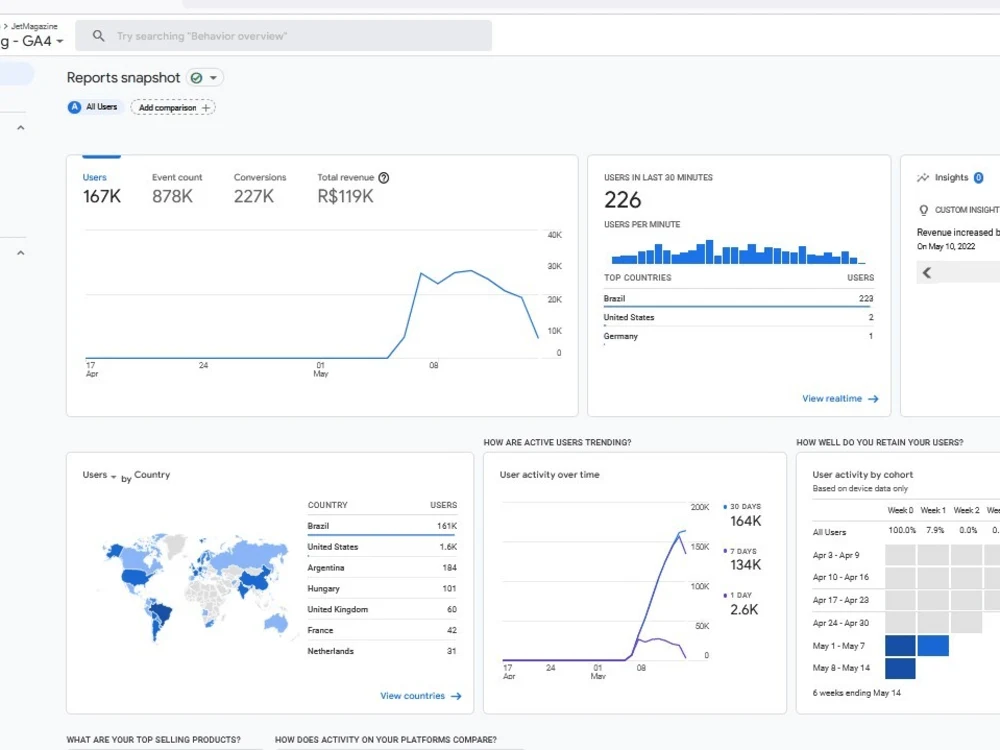1000x750 pixels.
Task: Click the Netherlands country row
Action: click(382, 651)
